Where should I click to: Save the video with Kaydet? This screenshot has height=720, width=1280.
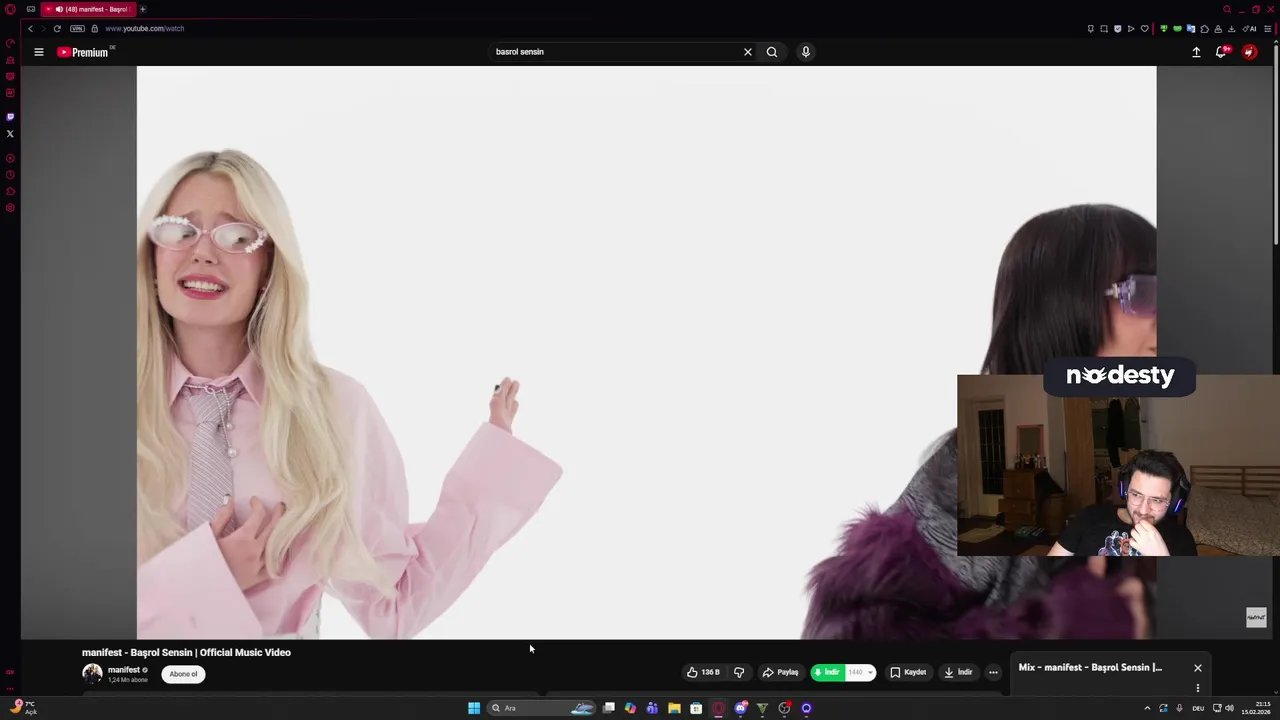pyautogui.click(x=908, y=672)
